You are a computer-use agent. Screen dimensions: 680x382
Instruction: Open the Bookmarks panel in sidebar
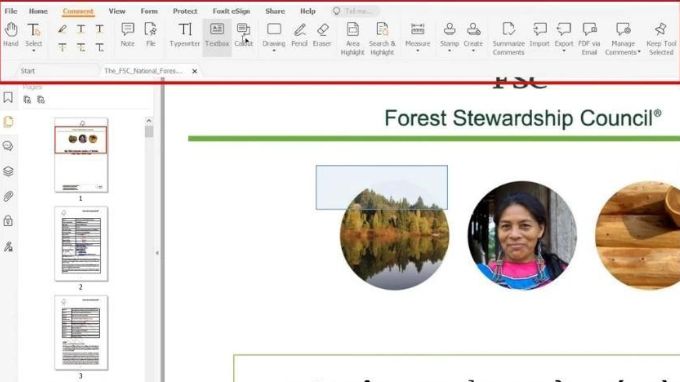click(8, 98)
